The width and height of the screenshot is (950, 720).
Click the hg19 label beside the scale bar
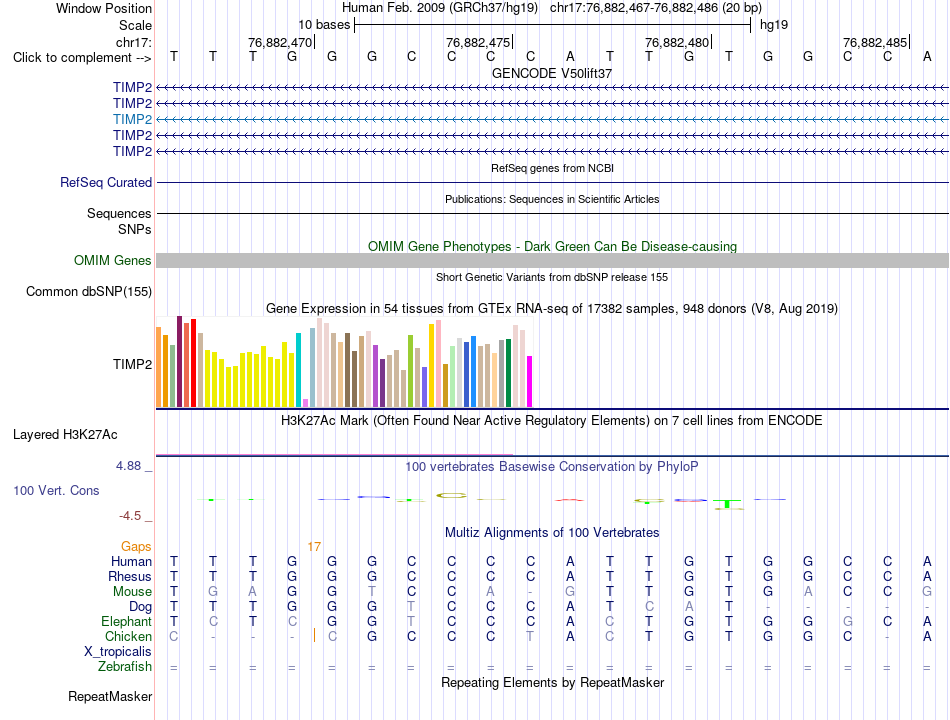[774, 25]
